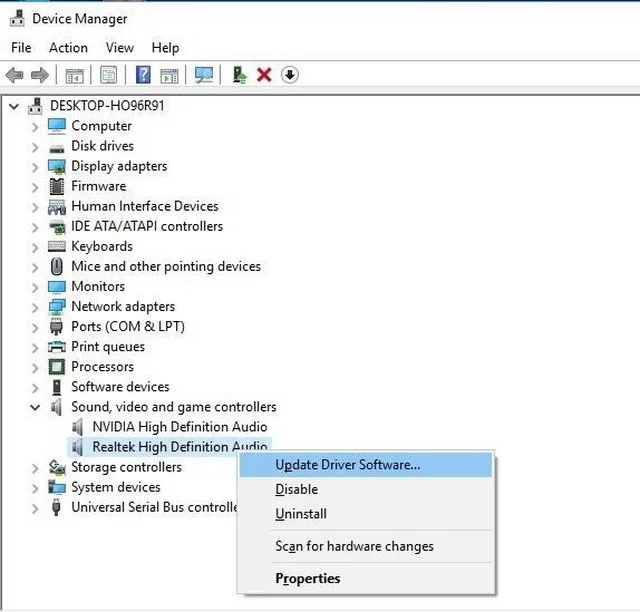This screenshot has width=640, height=612.
Task: Click the down-arrow Disable device toolbar icon
Action: 290,75
